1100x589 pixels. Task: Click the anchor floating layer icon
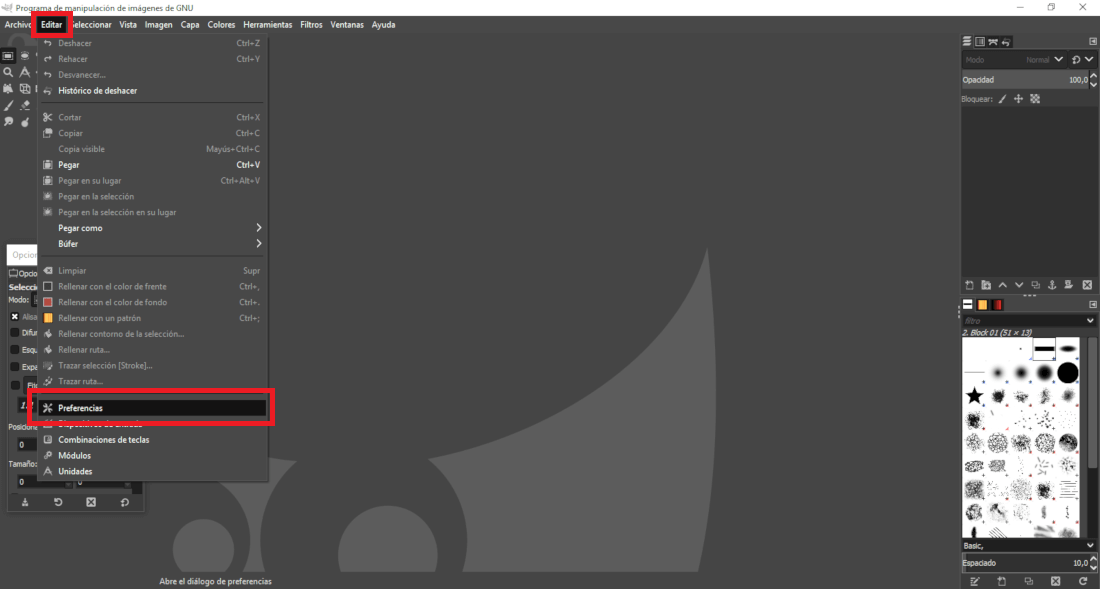point(1052,285)
